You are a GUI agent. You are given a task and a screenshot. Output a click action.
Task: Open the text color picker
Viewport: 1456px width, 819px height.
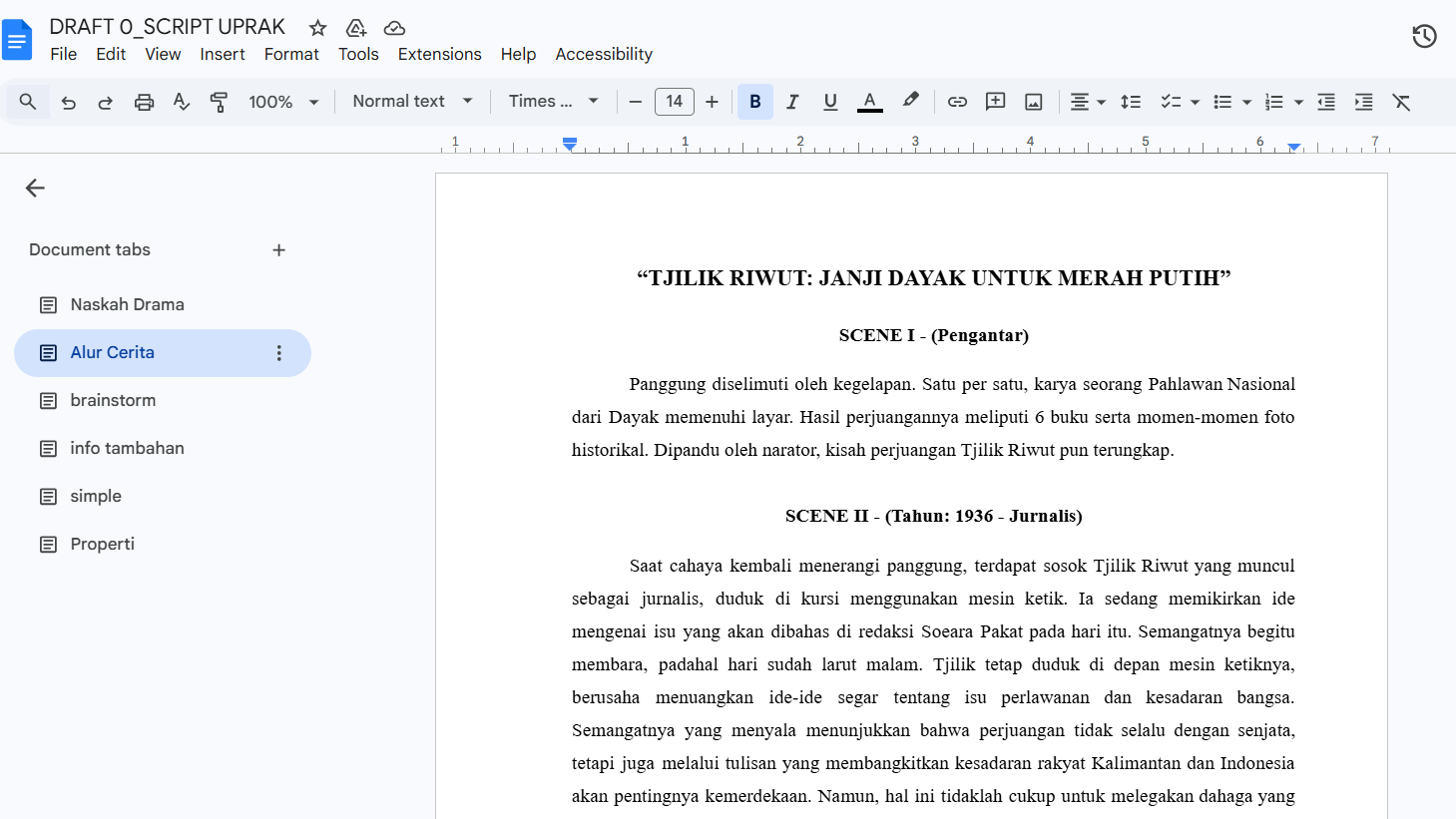click(870, 102)
